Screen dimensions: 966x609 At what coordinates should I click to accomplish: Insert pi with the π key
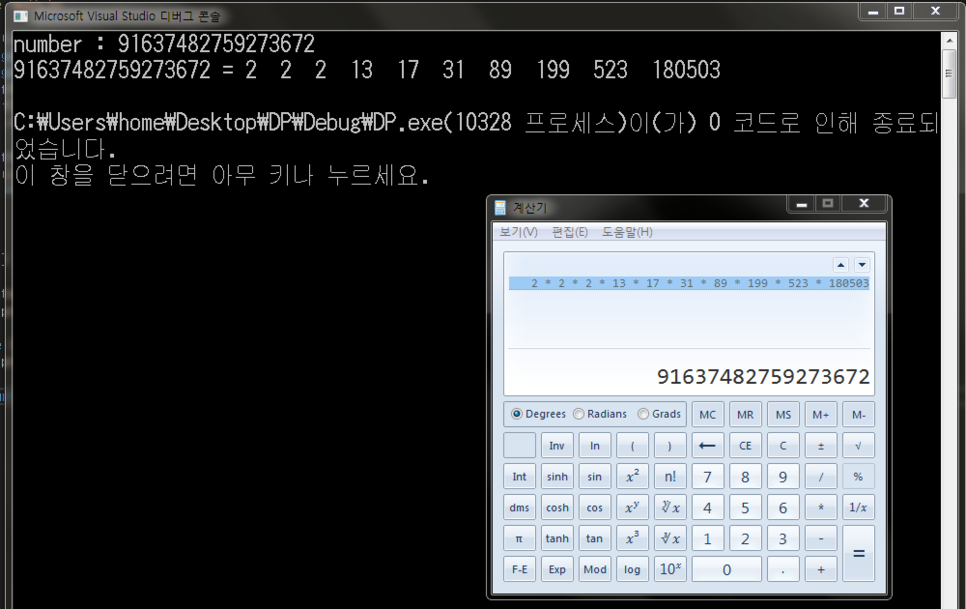click(x=519, y=538)
